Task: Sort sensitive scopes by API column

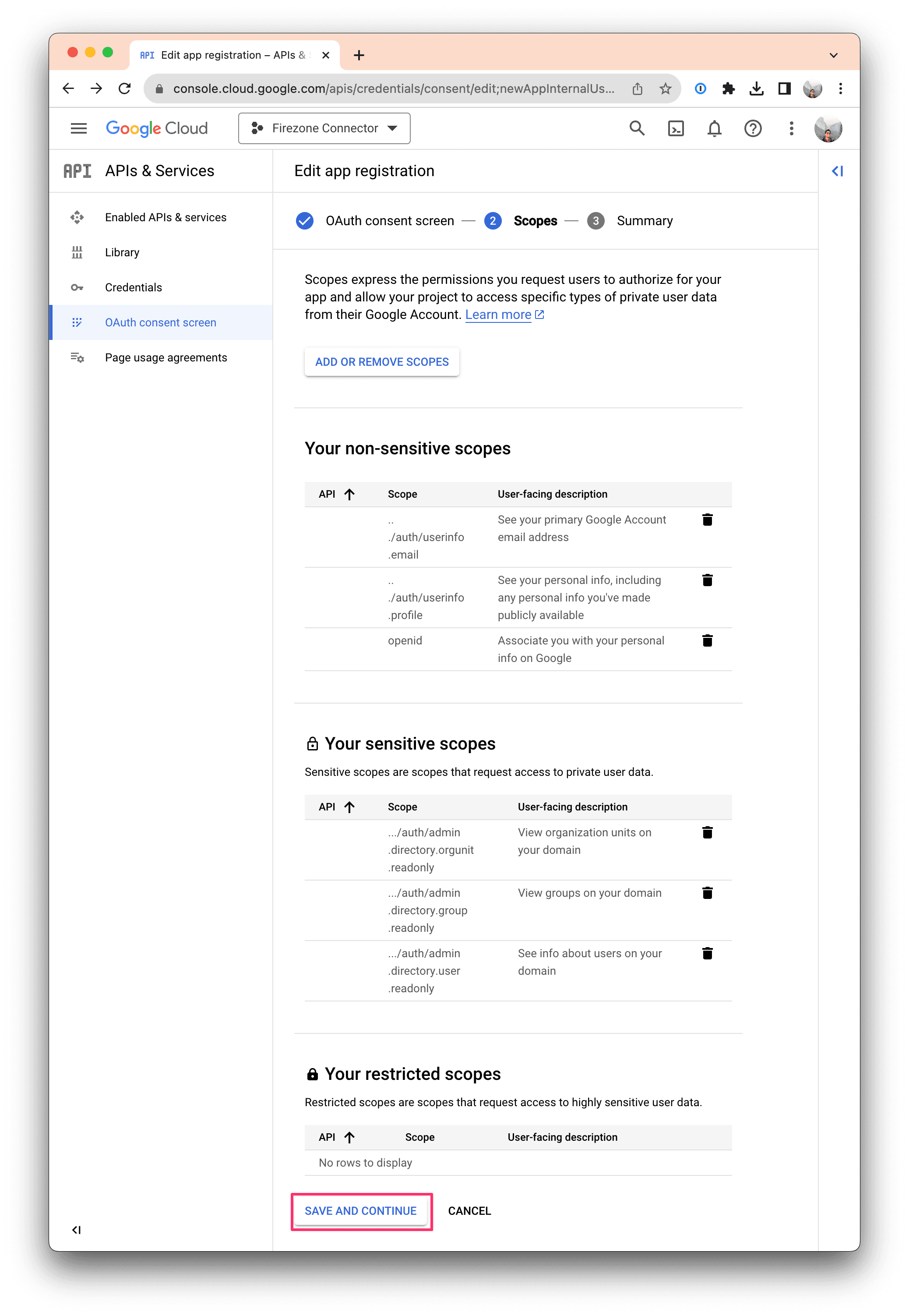Action: (x=337, y=807)
